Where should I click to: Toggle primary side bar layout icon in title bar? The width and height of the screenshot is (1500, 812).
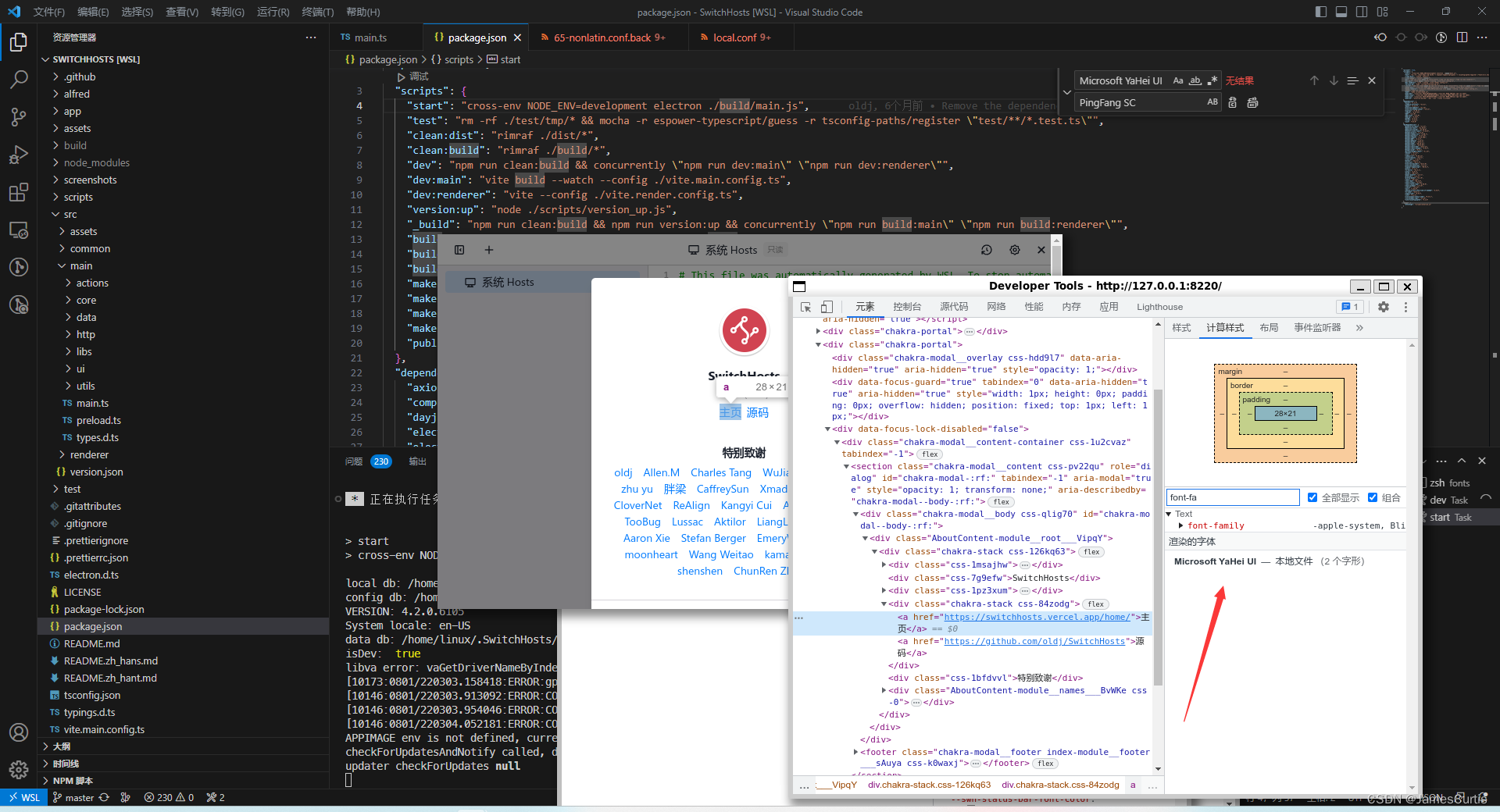pyautogui.click(x=1321, y=12)
